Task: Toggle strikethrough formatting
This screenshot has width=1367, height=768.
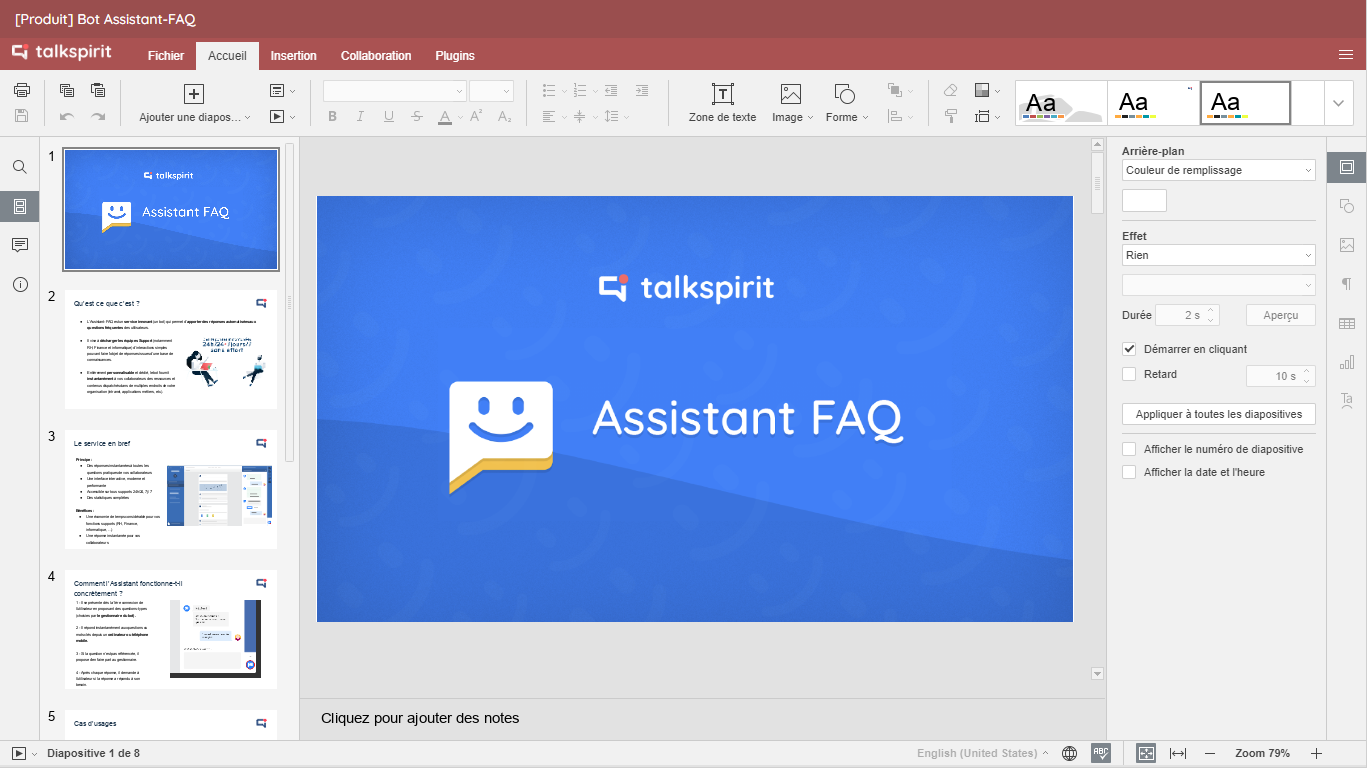Action: pyautogui.click(x=417, y=117)
